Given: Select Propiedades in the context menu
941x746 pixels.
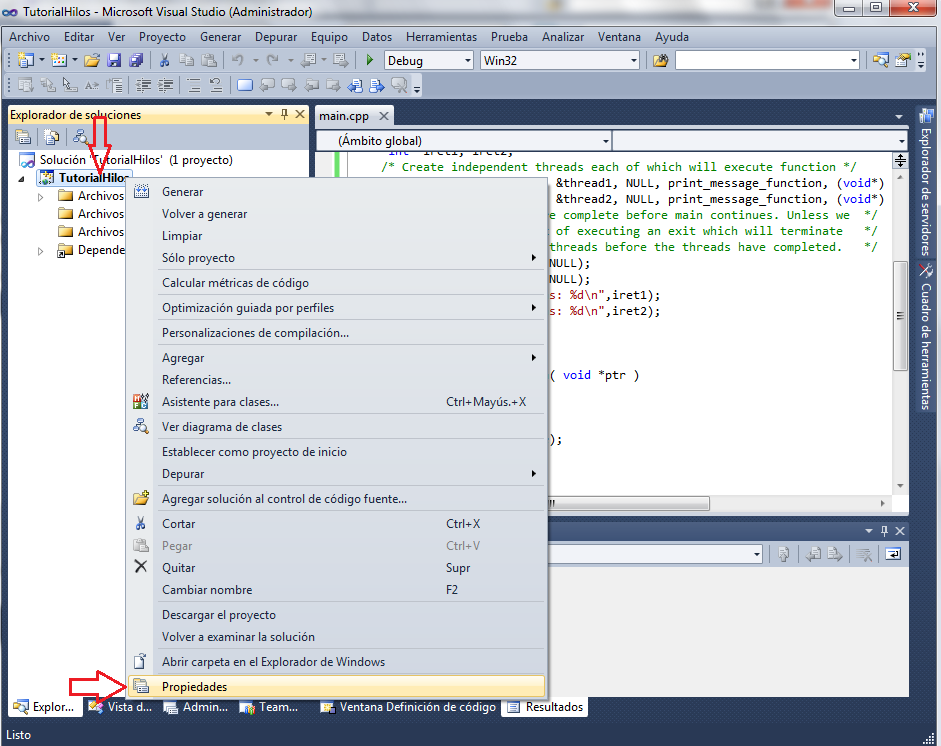Looking at the screenshot, I should (x=195, y=687).
